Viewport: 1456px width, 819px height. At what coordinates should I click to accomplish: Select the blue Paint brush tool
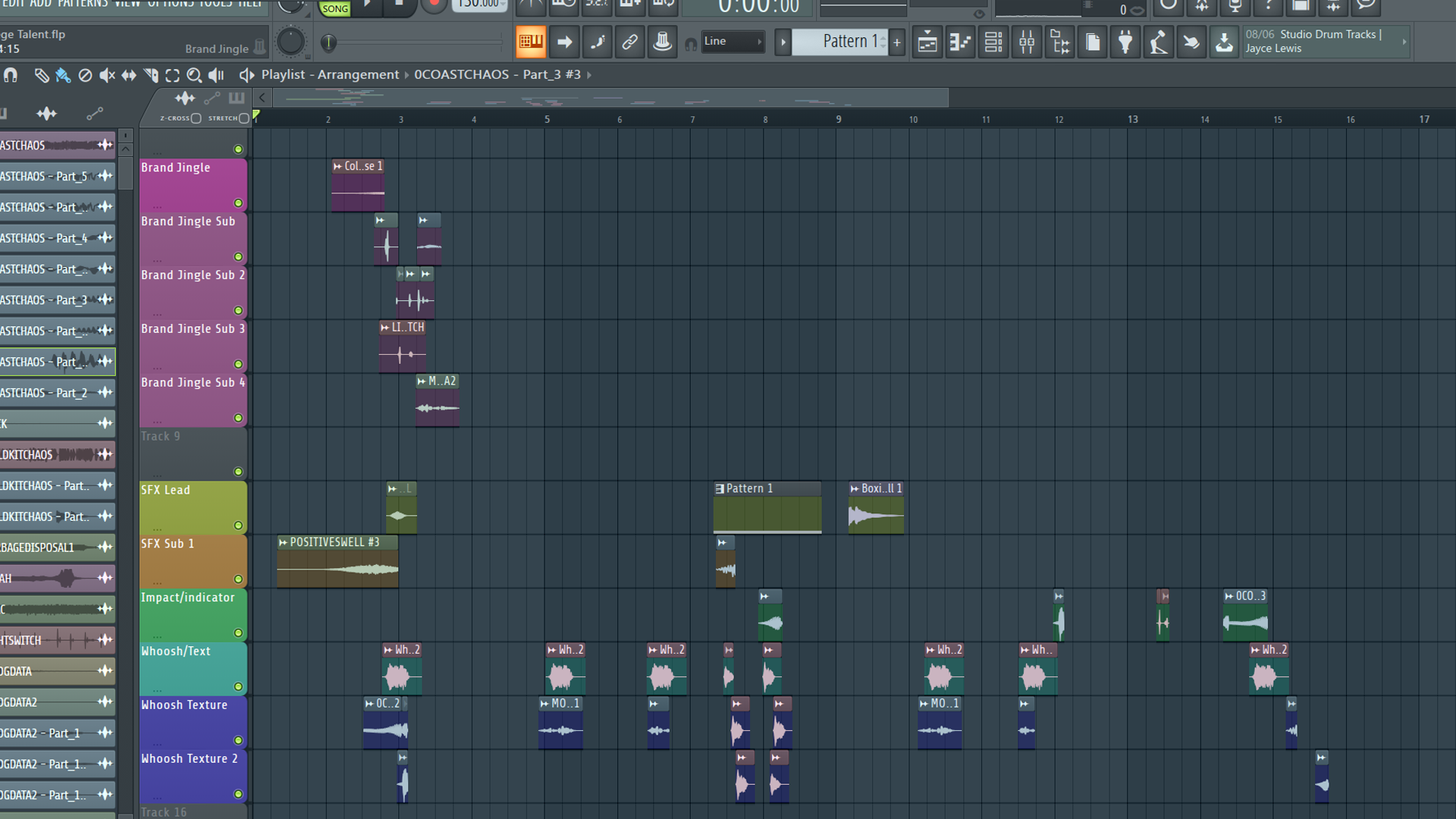pos(64,75)
